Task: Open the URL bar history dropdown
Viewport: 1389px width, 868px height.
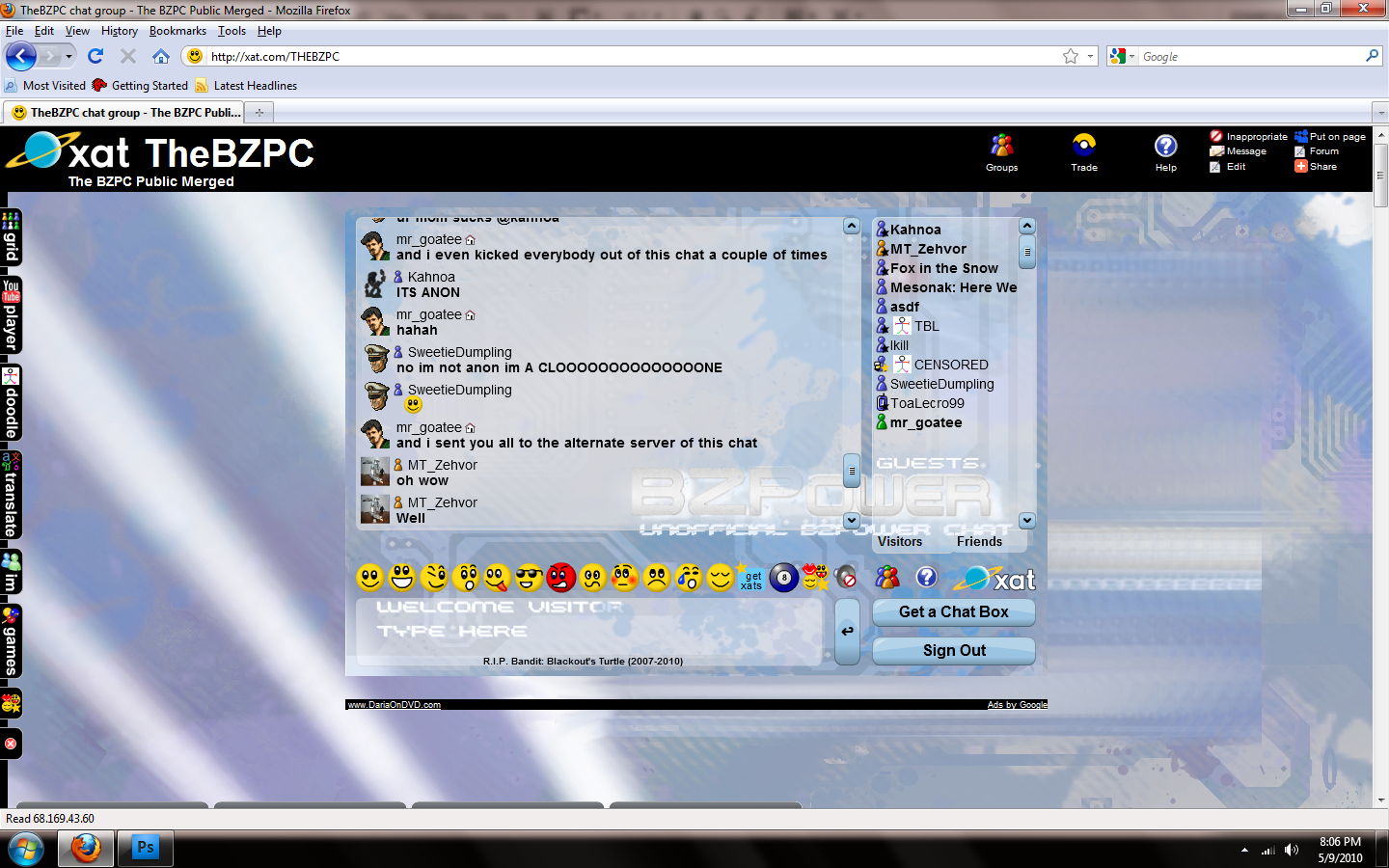Action: 1091,57
